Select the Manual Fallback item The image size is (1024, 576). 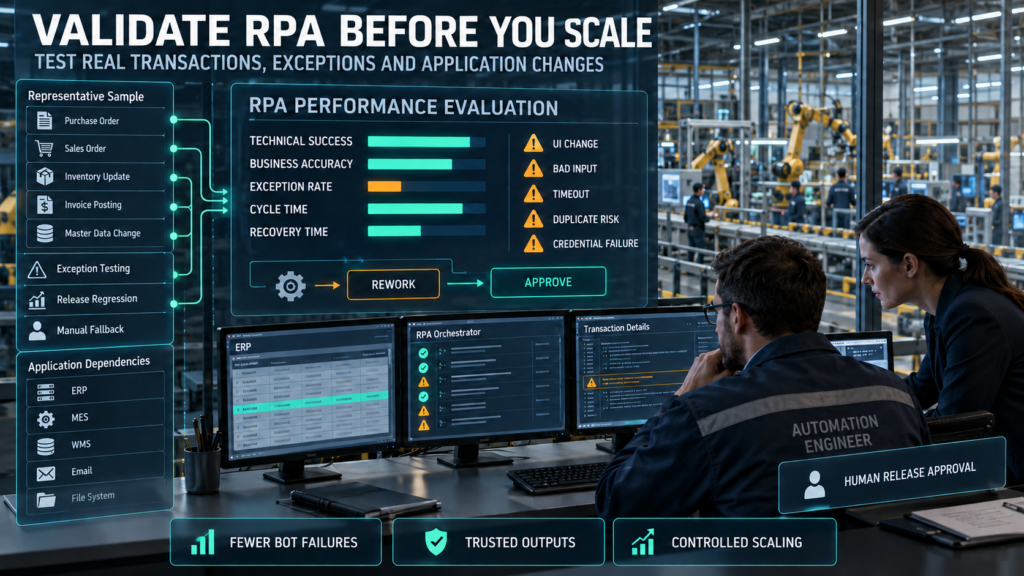pyautogui.click(x=95, y=330)
